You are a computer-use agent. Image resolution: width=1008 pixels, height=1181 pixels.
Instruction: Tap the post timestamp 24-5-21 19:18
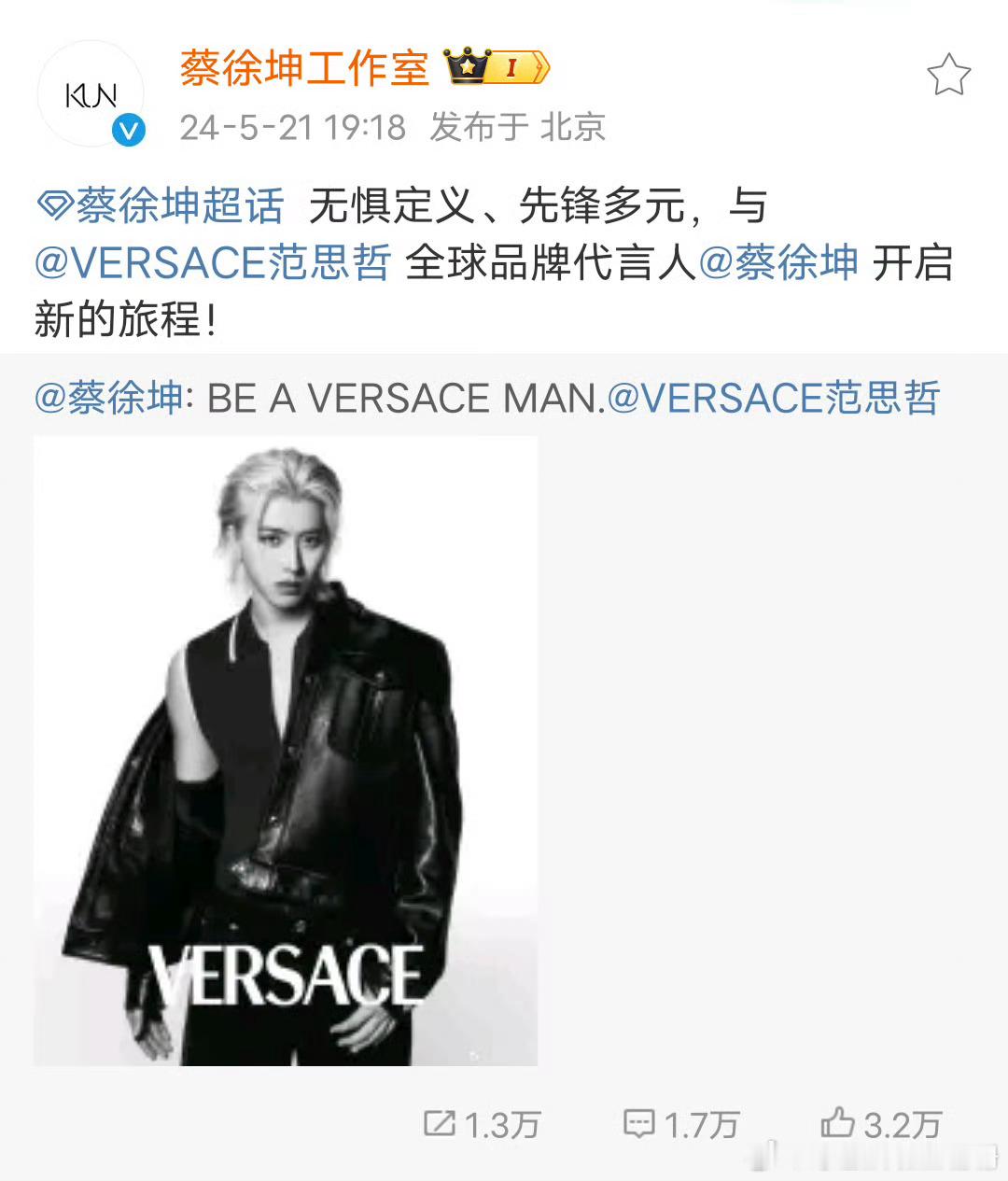(293, 127)
